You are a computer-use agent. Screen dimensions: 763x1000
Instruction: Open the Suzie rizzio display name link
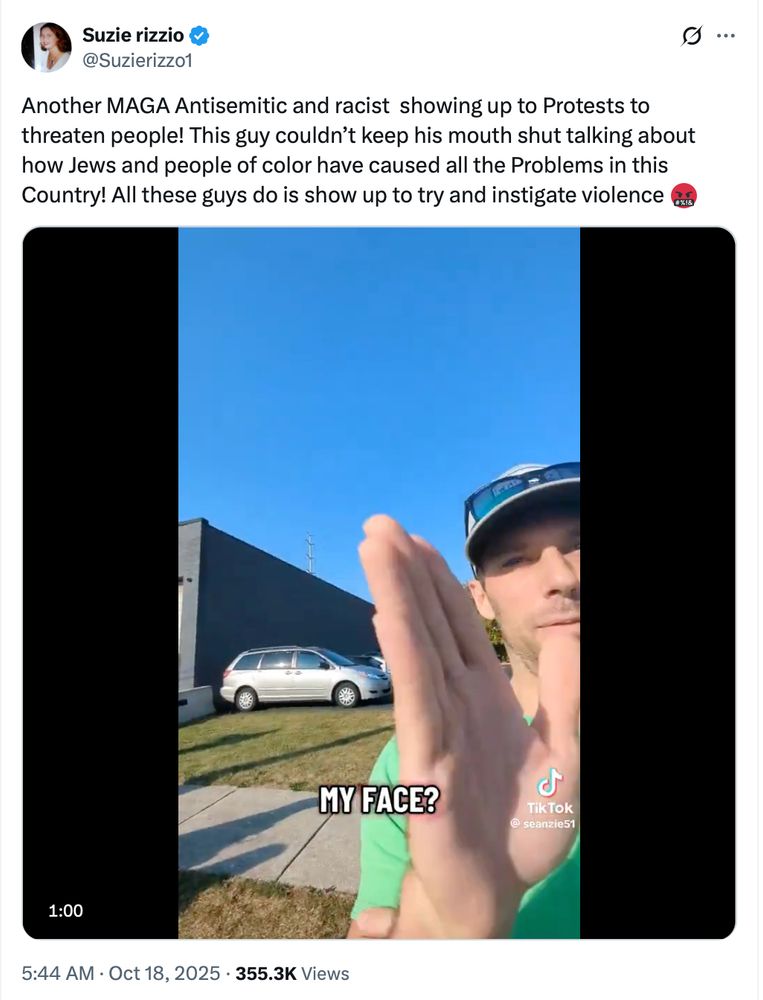click(x=133, y=35)
